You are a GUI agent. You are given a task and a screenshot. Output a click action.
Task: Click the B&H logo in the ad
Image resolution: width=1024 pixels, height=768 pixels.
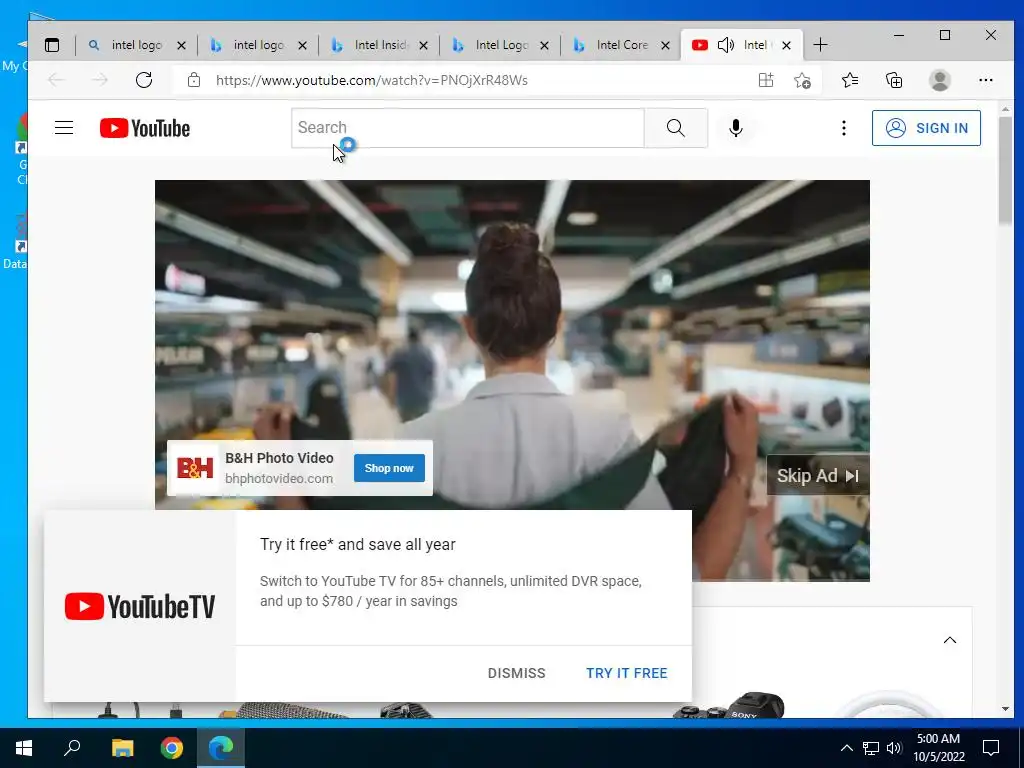195,468
